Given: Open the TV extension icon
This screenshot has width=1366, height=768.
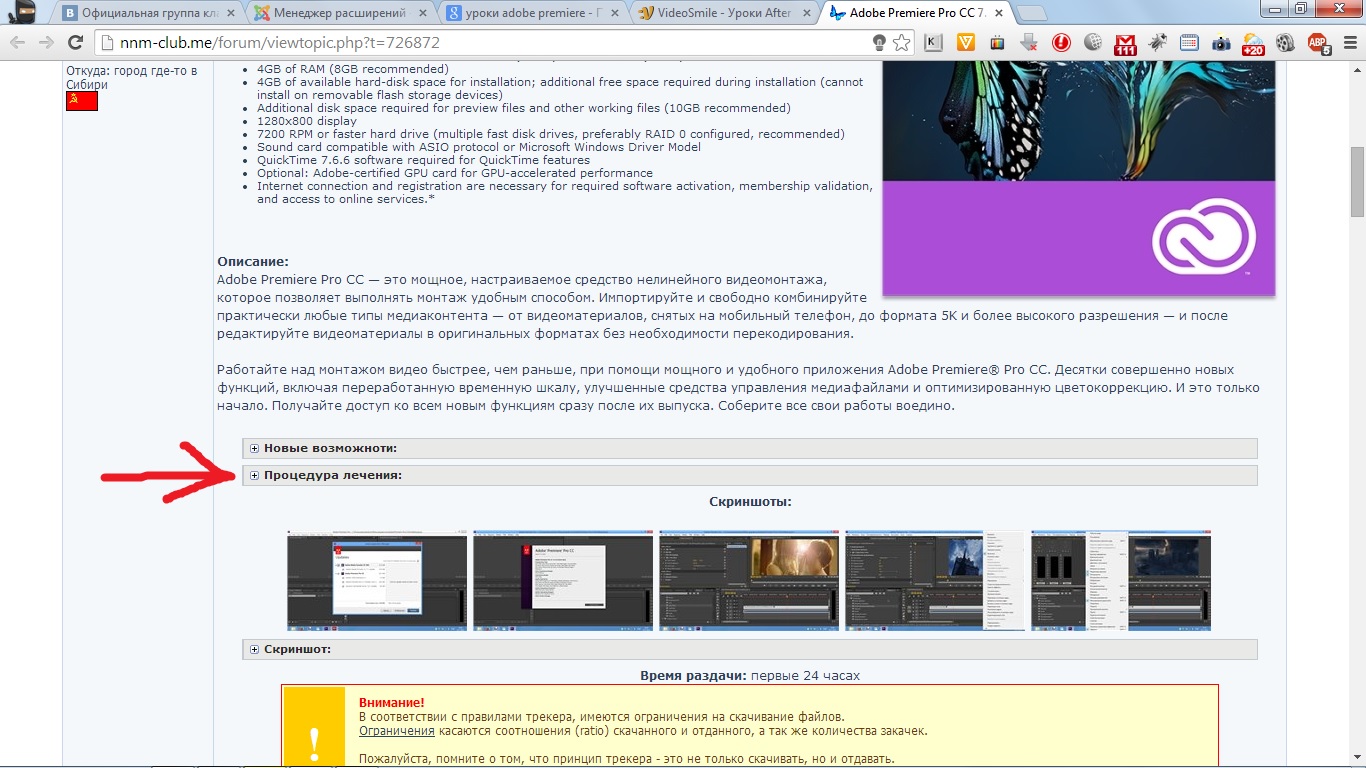Looking at the screenshot, I should [x=997, y=43].
